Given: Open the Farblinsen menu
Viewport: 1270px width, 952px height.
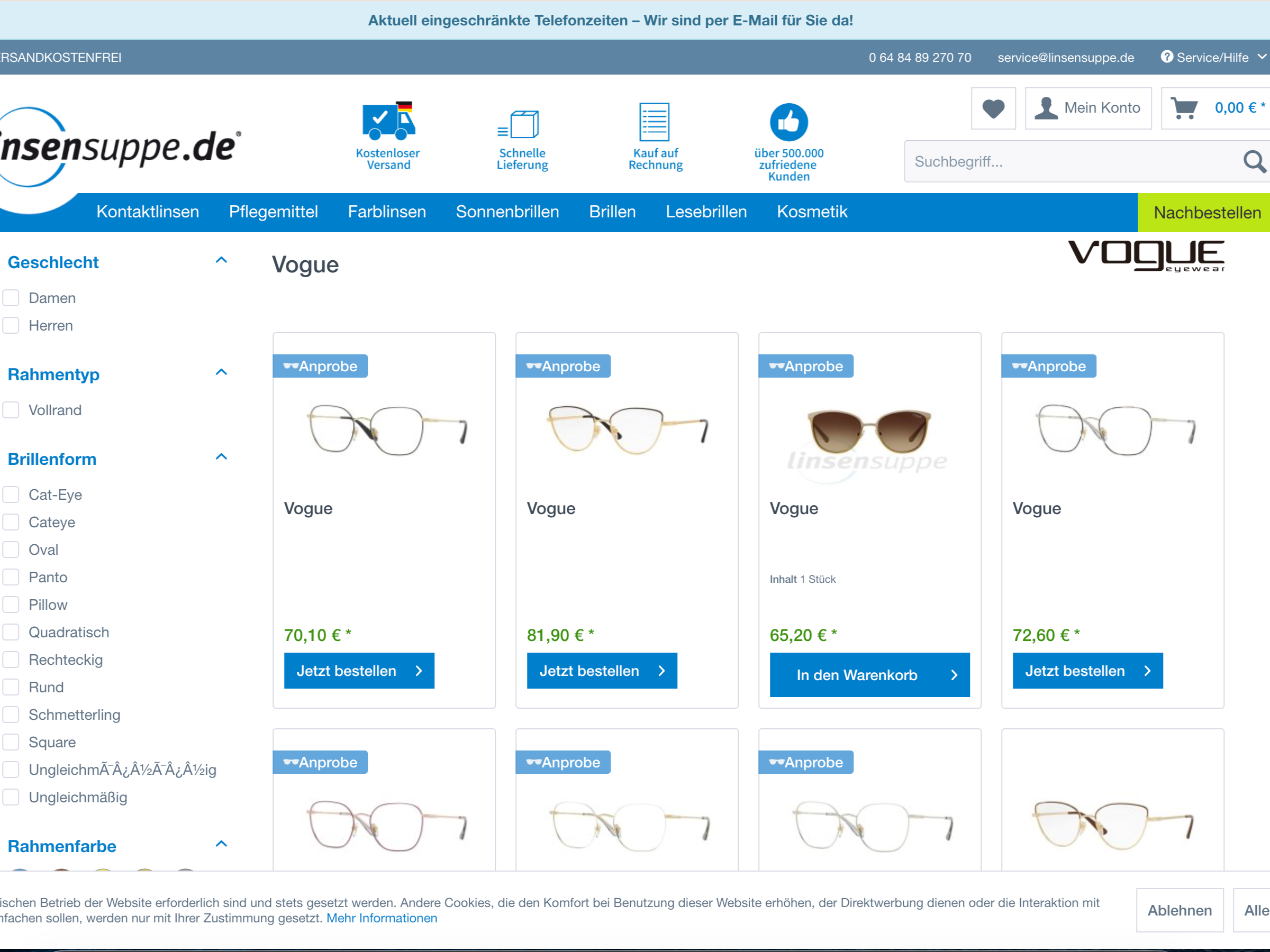Looking at the screenshot, I should click(x=387, y=212).
